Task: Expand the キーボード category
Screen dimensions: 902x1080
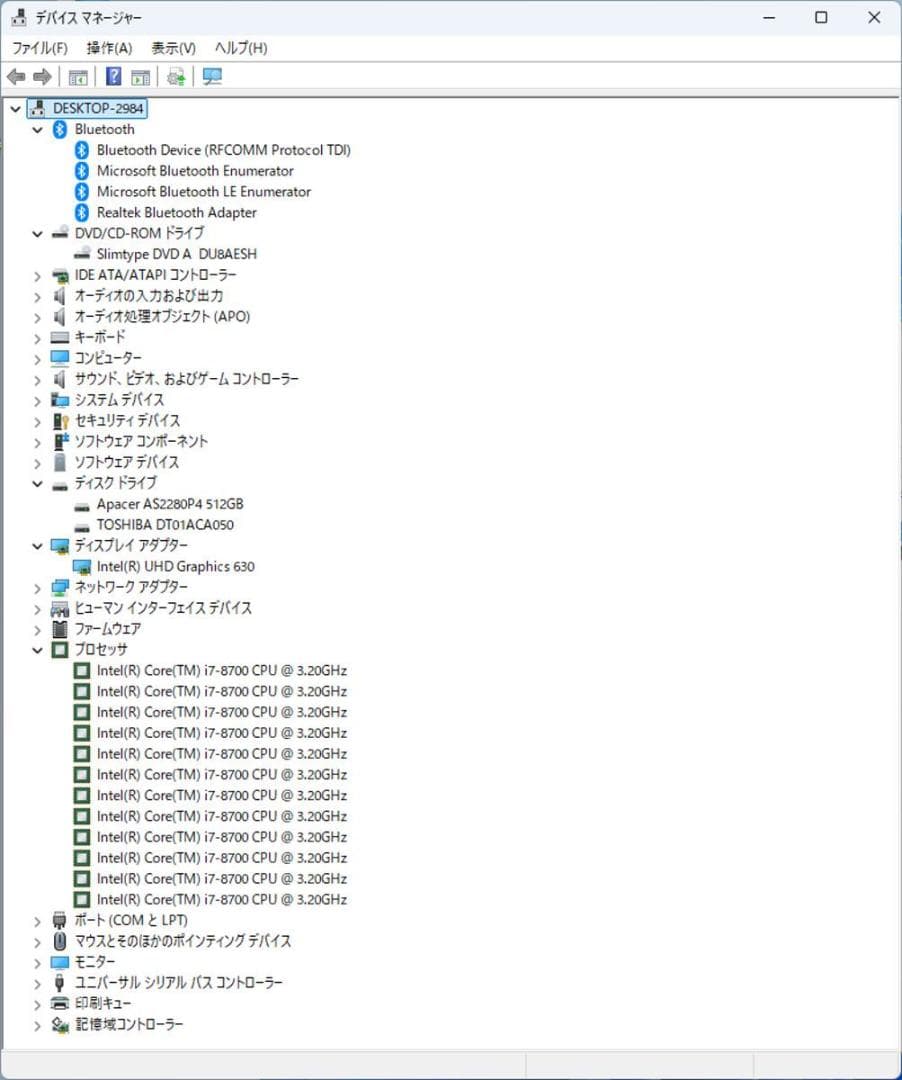Action: point(37,338)
